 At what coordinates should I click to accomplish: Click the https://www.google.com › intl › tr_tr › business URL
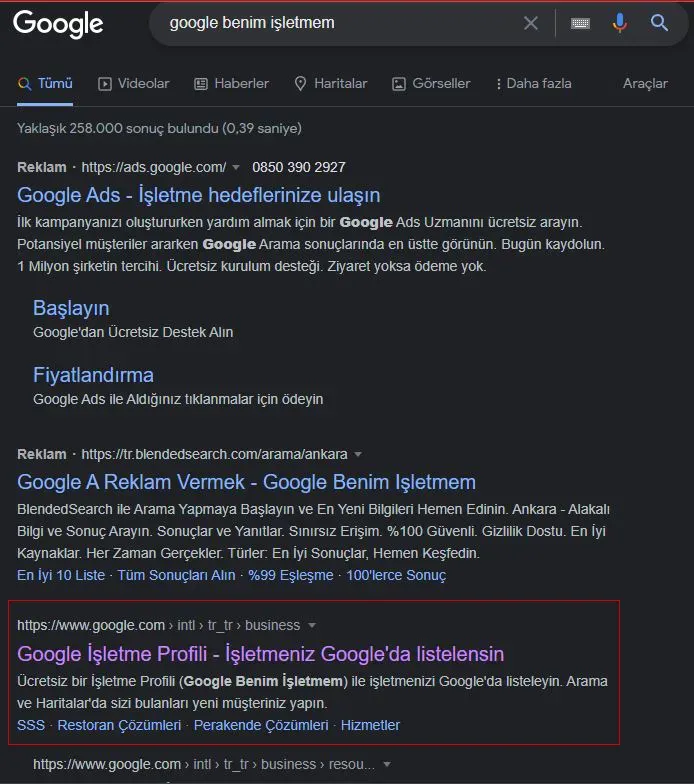[158, 625]
